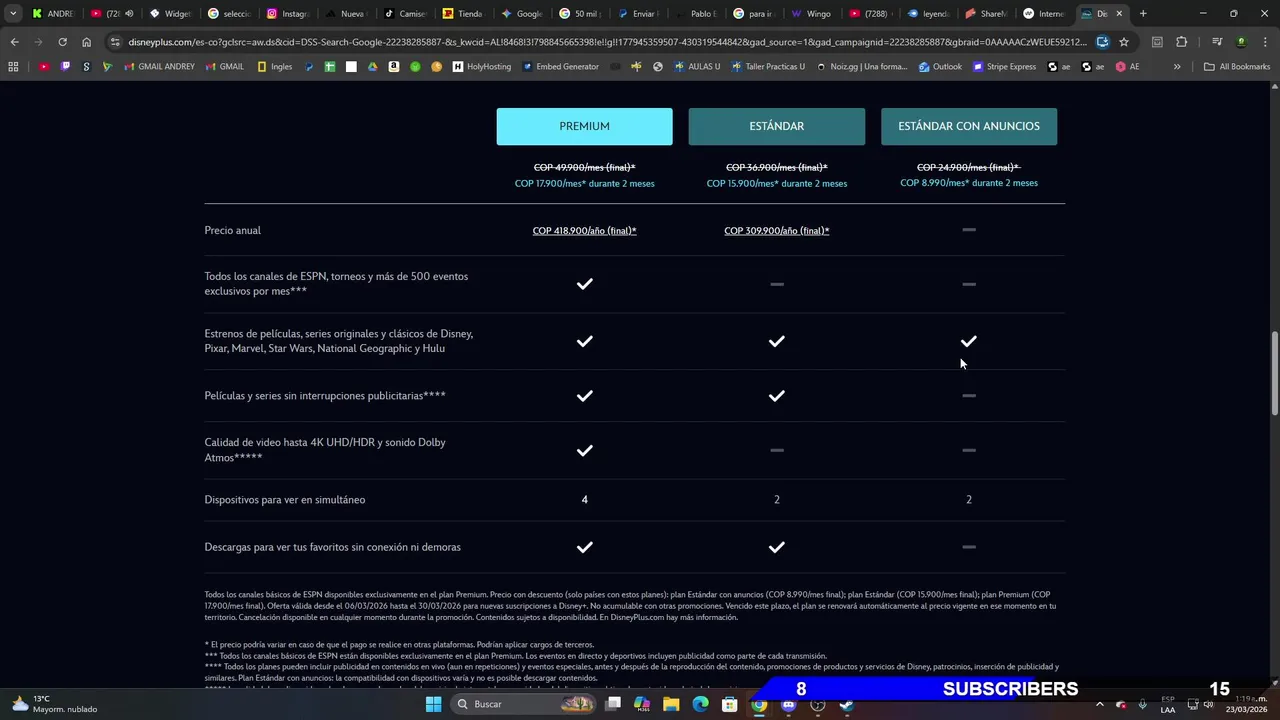The width and height of the screenshot is (1280, 720).
Task: Open the Stripe Express bookmark
Action: 1004,67
